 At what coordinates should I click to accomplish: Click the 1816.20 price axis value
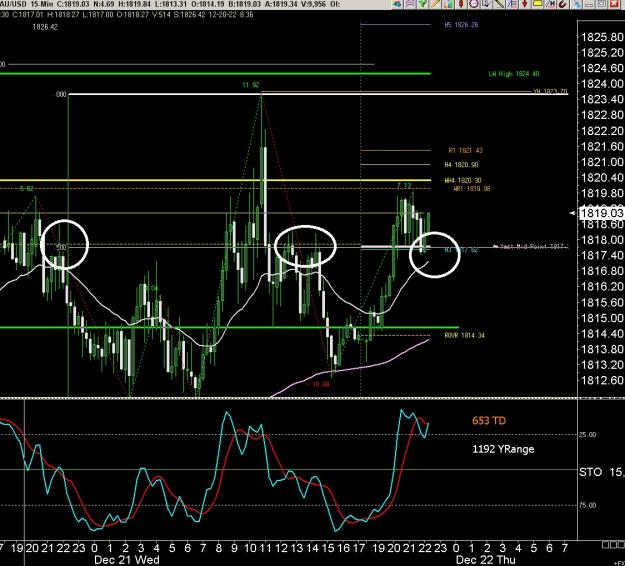pyautogui.click(x=601, y=287)
